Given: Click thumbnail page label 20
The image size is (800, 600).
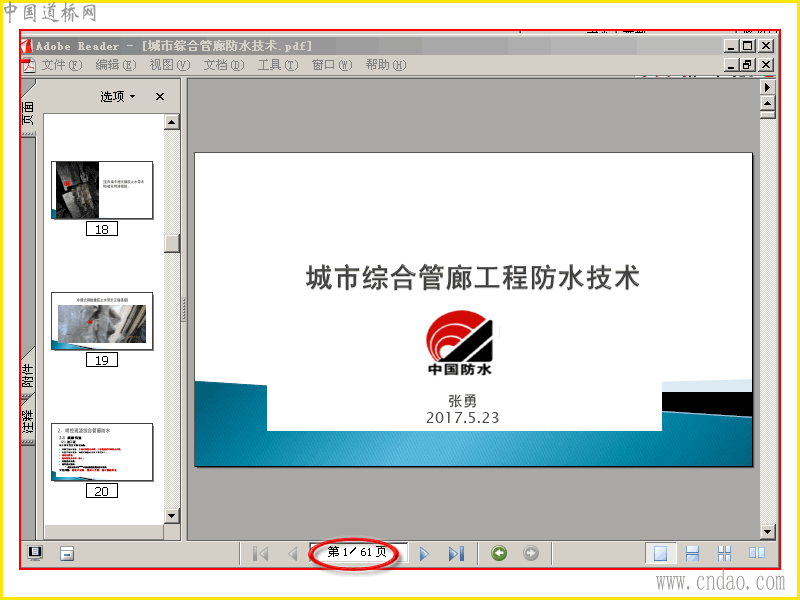Looking at the screenshot, I should point(102,491).
